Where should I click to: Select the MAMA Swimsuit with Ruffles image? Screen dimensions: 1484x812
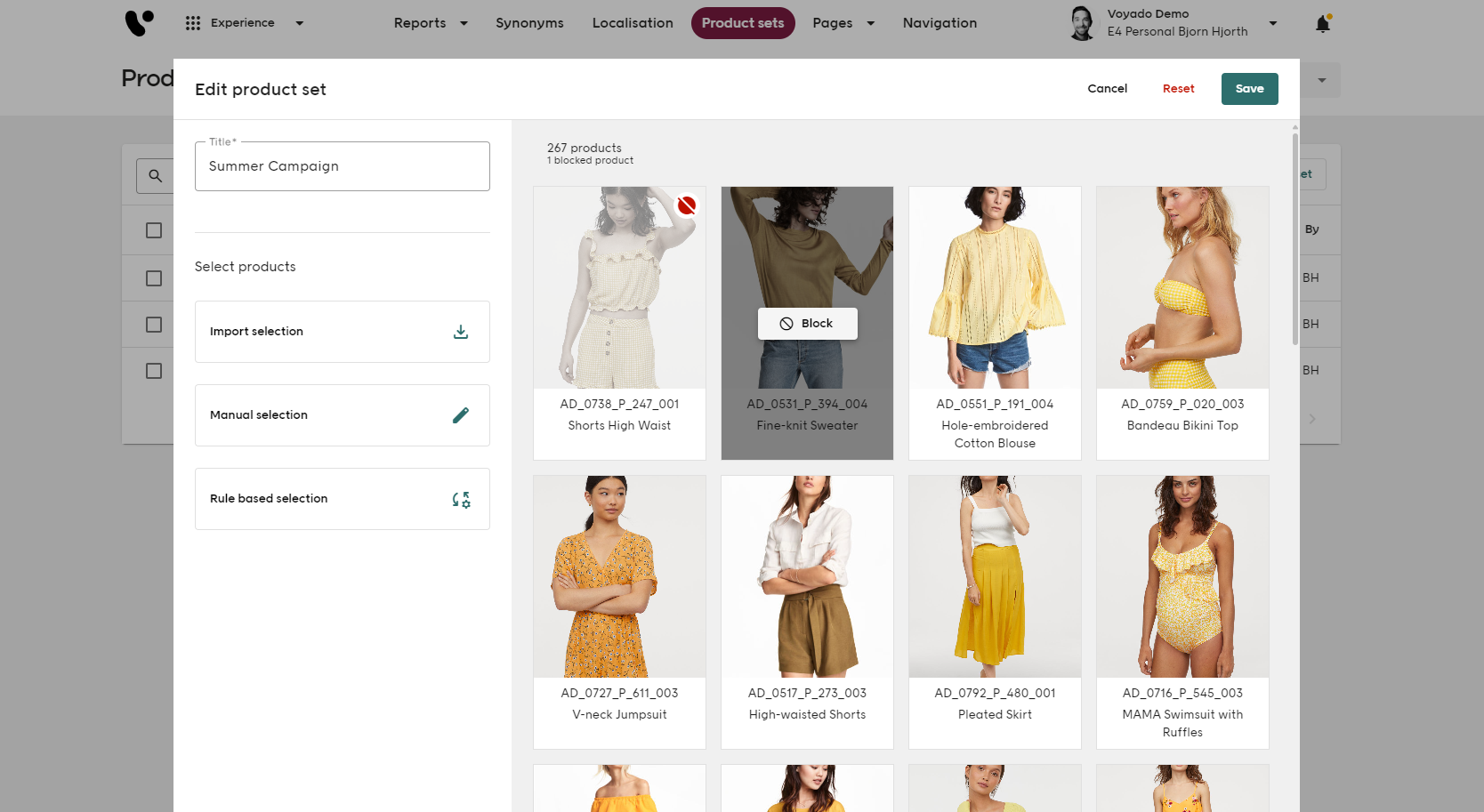click(1182, 576)
